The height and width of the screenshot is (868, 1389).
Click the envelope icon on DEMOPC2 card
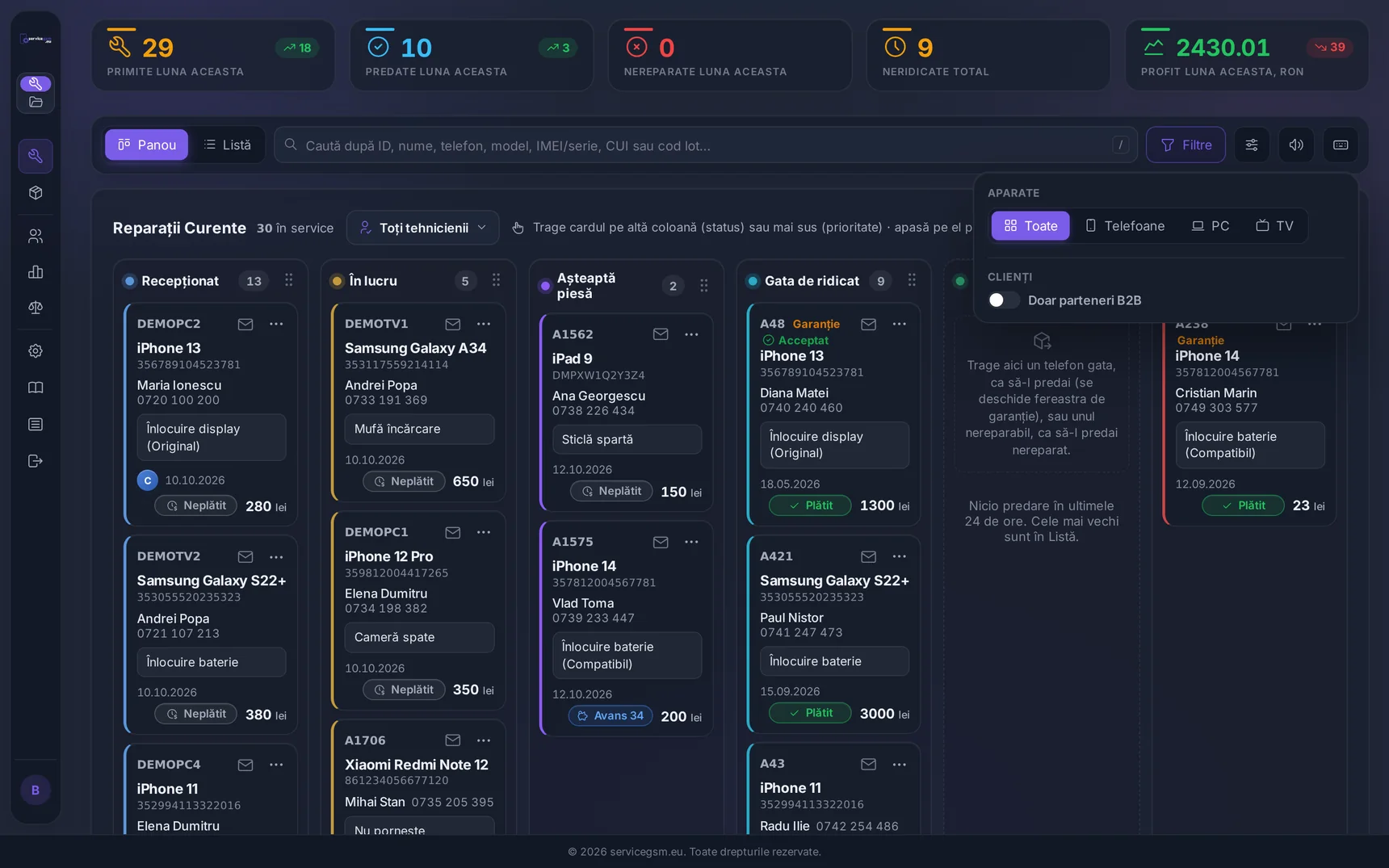[245, 324]
